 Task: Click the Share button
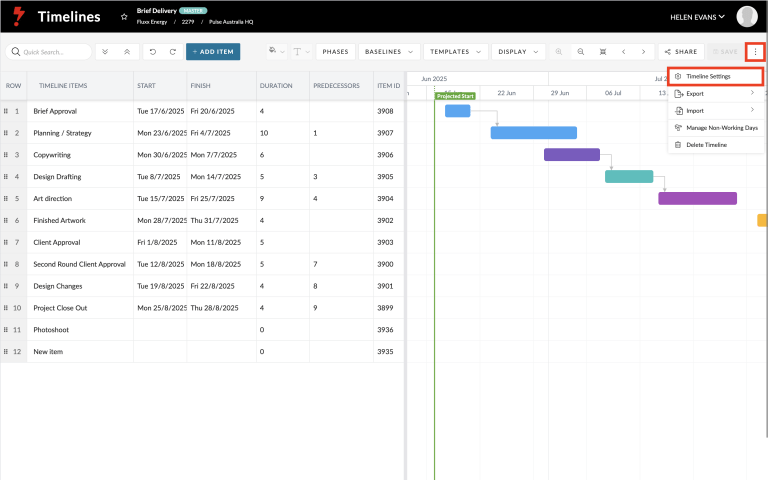[681, 51]
